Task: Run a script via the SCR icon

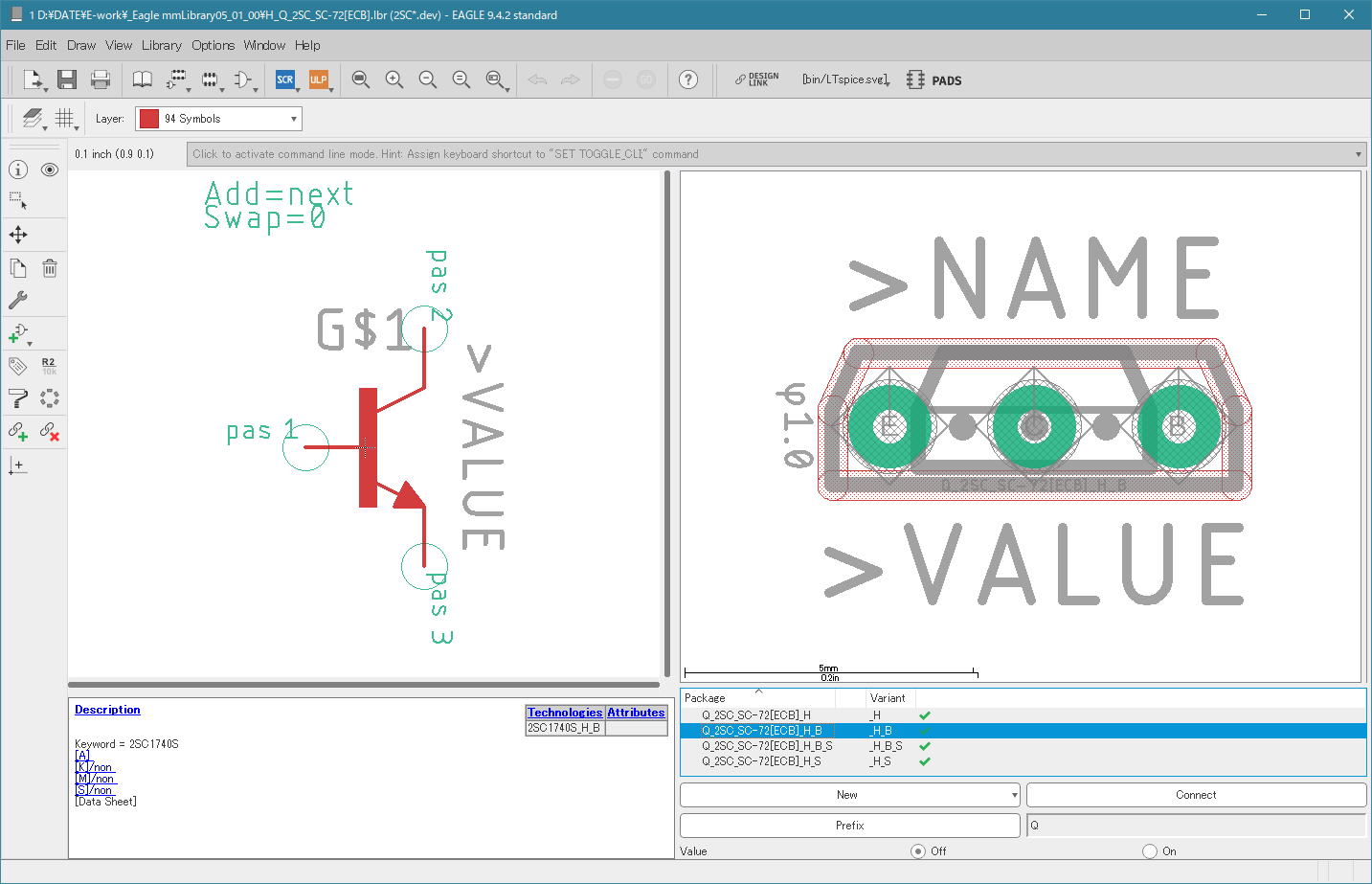Action: point(285,80)
